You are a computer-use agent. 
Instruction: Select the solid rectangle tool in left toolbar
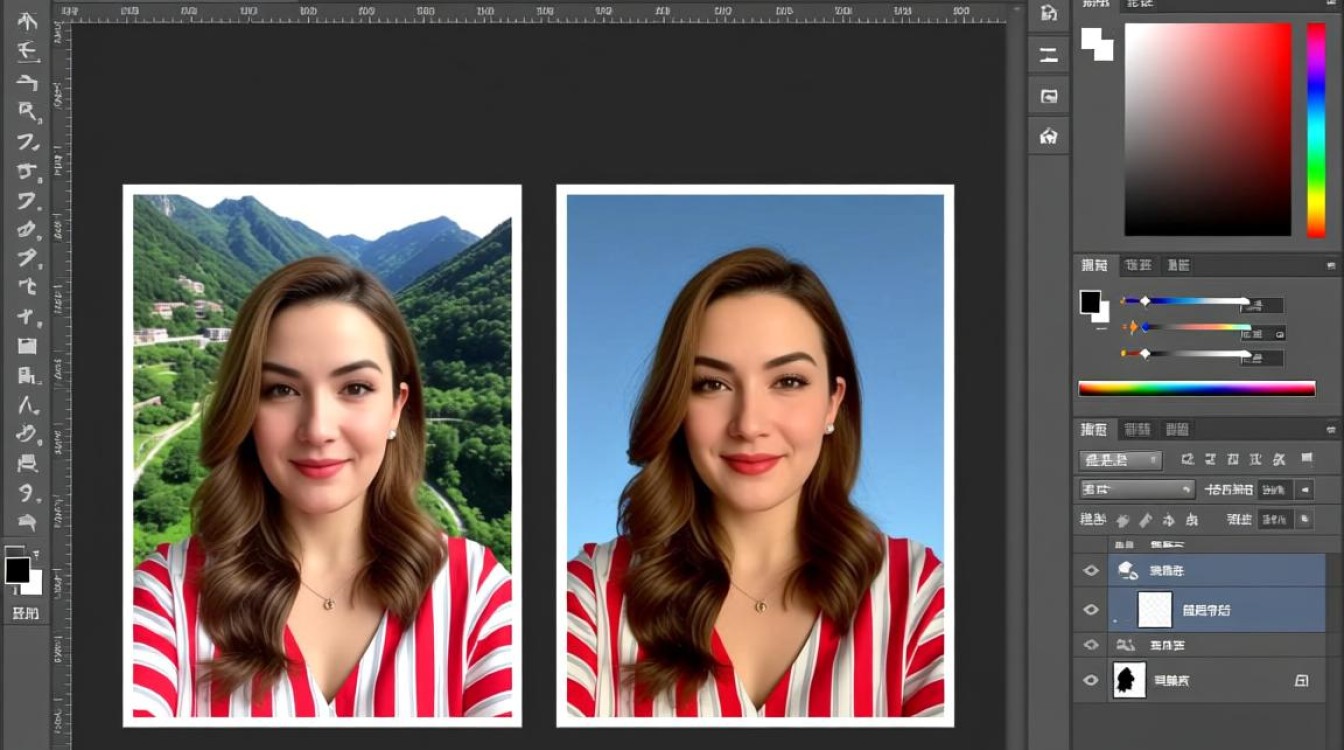click(x=27, y=346)
